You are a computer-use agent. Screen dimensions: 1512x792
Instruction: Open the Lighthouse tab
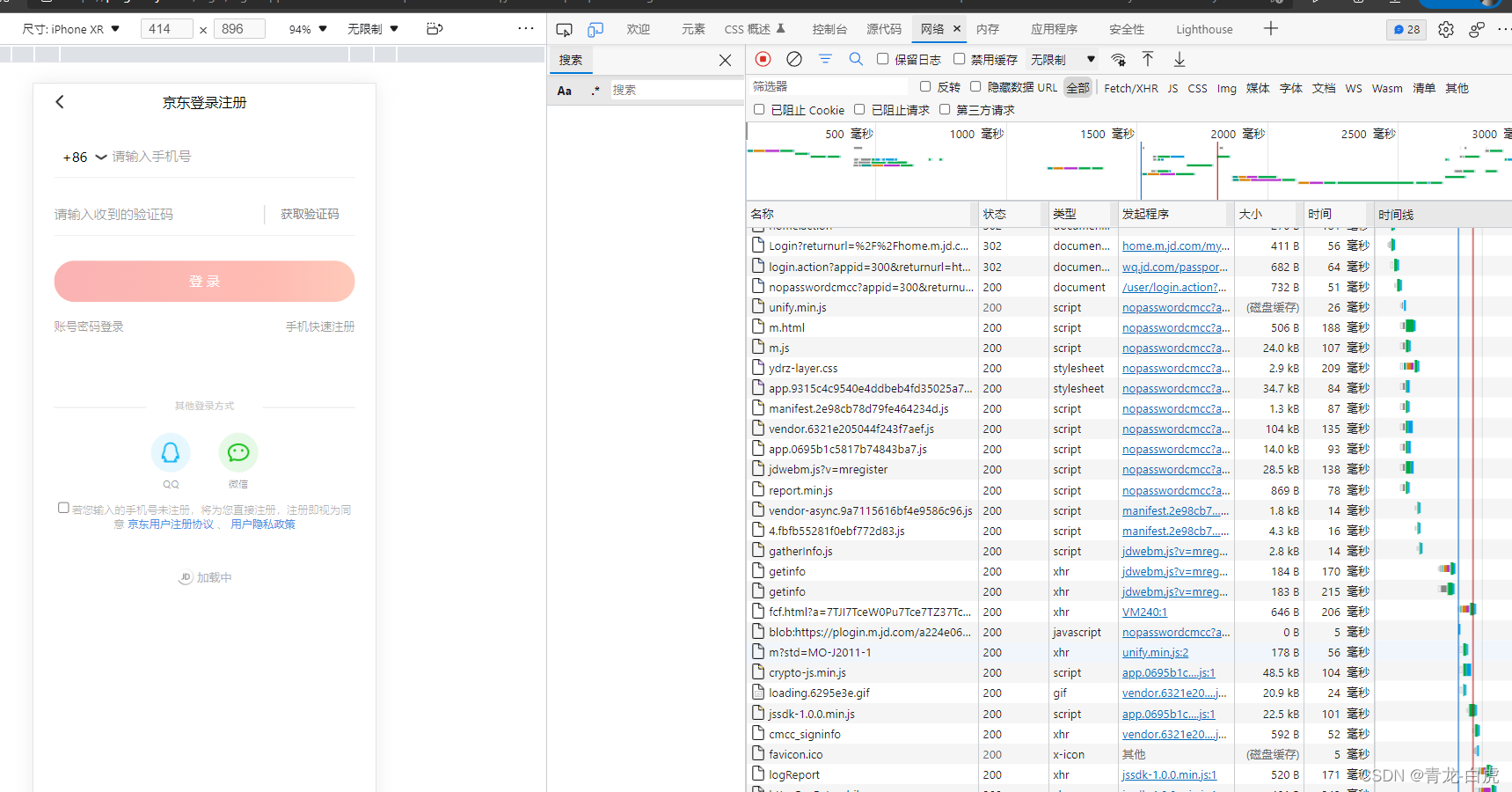click(x=1204, y=29)
